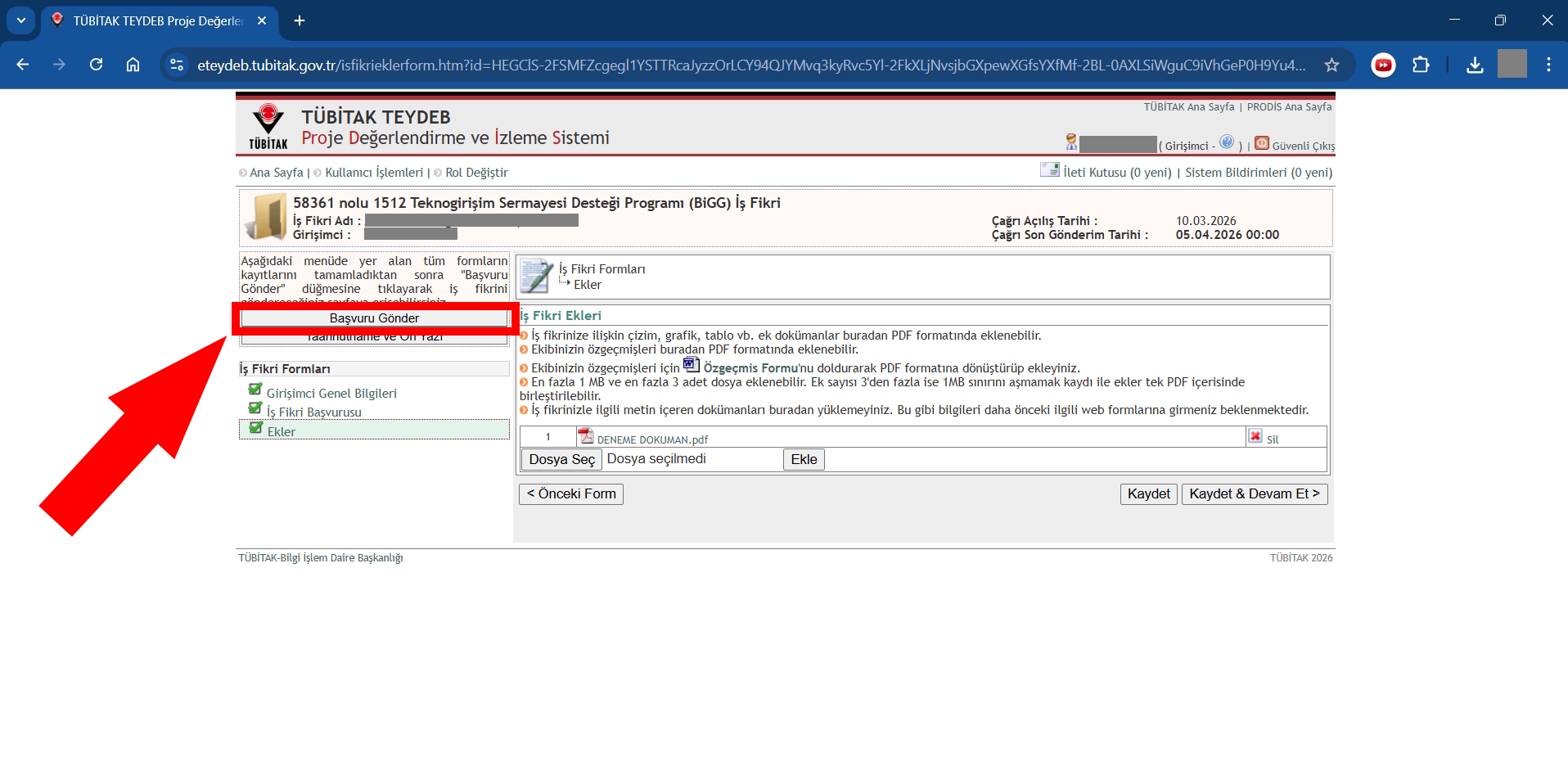Image resolution: width=1568 pixels, height=784 pixels.
Task: Click the Güvenli Çıkış logout icon
Action: (1262, 144)
